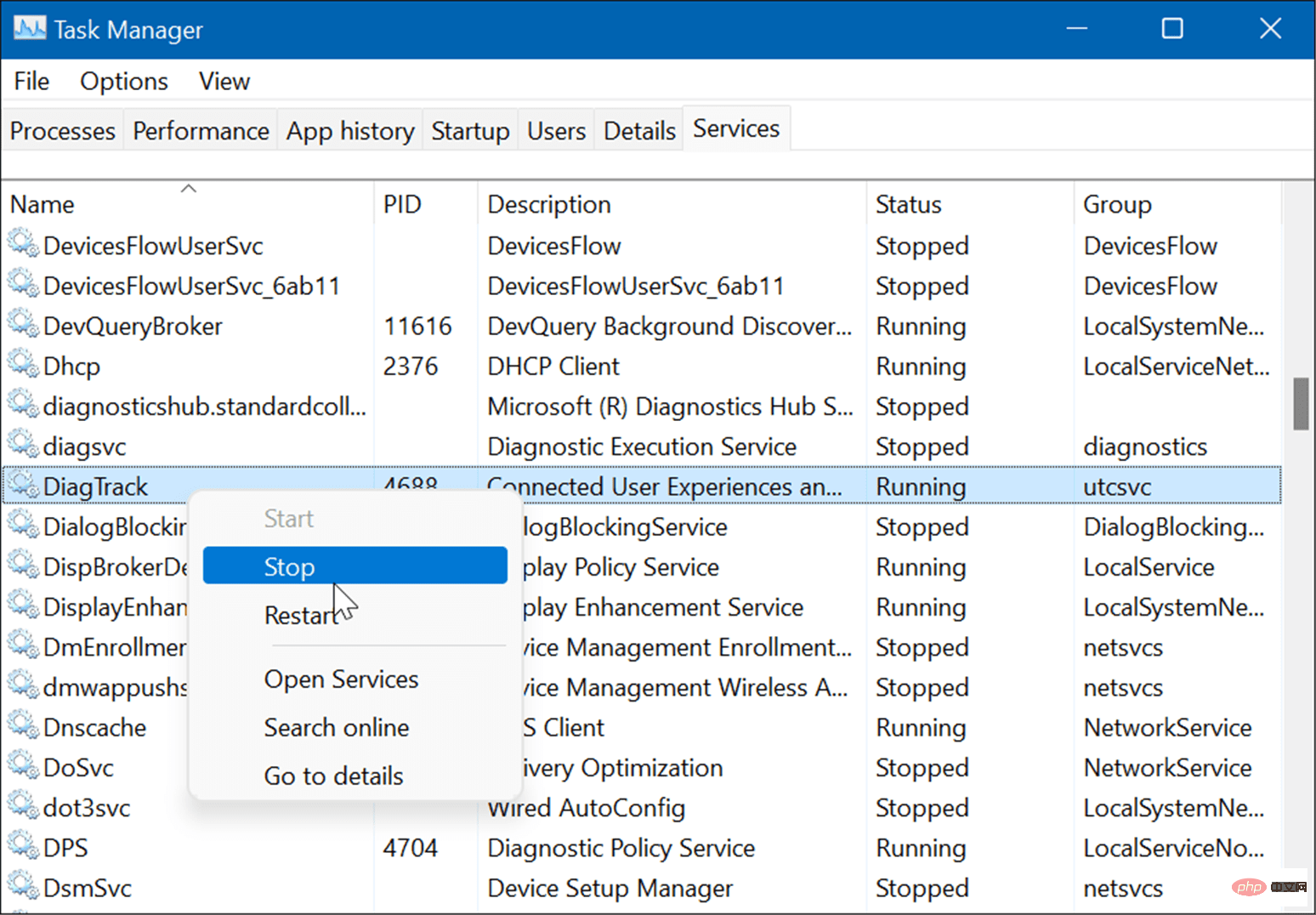Click PID 4704 cell
The image size is (1316, 915).
tap(411, 848)
